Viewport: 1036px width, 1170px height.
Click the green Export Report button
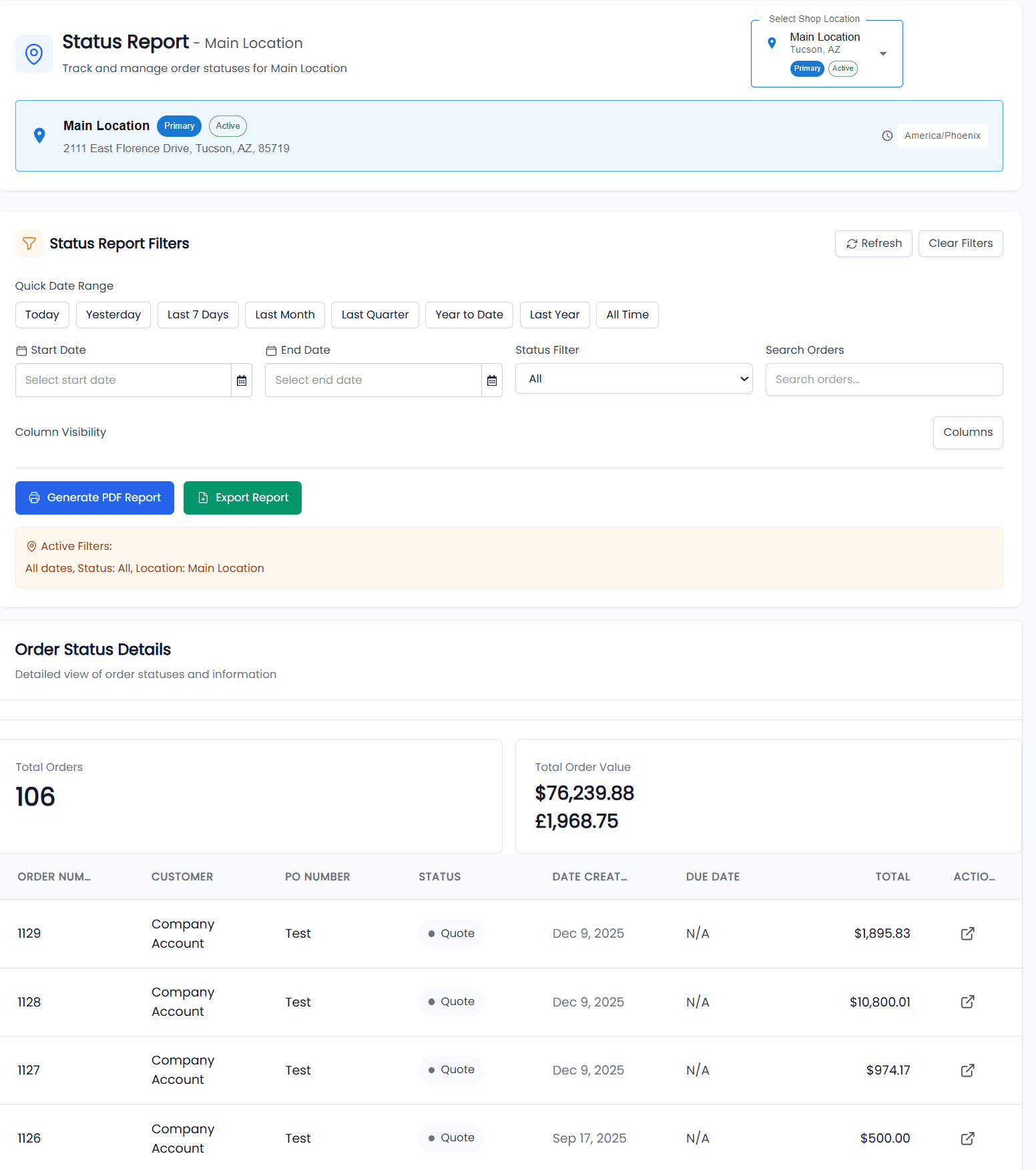(x=242, y=498)
